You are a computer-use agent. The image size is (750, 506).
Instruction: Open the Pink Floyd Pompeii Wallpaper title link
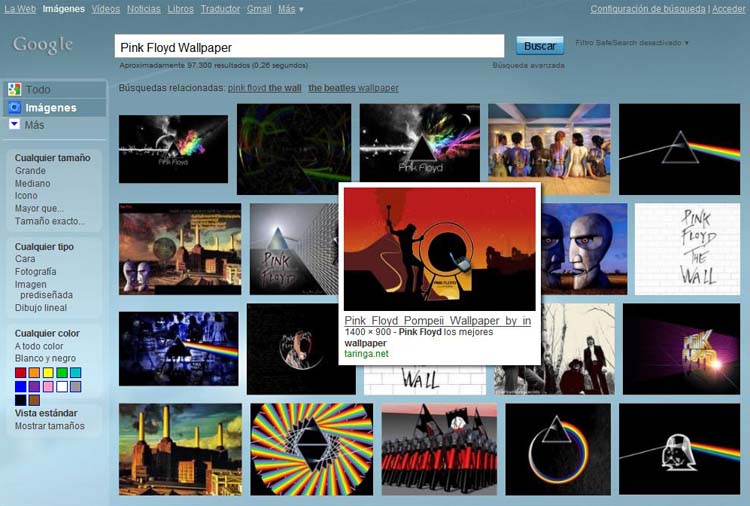pos(438,321)
